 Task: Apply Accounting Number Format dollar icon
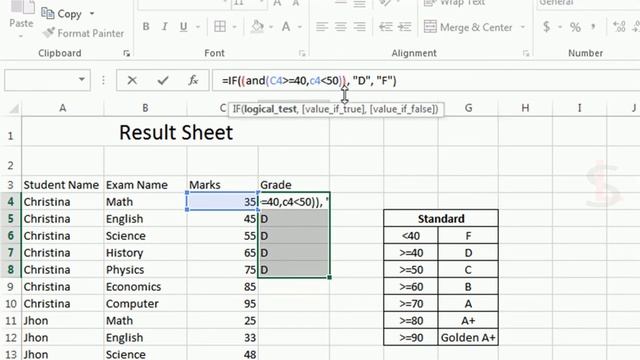tap(547, 27)
